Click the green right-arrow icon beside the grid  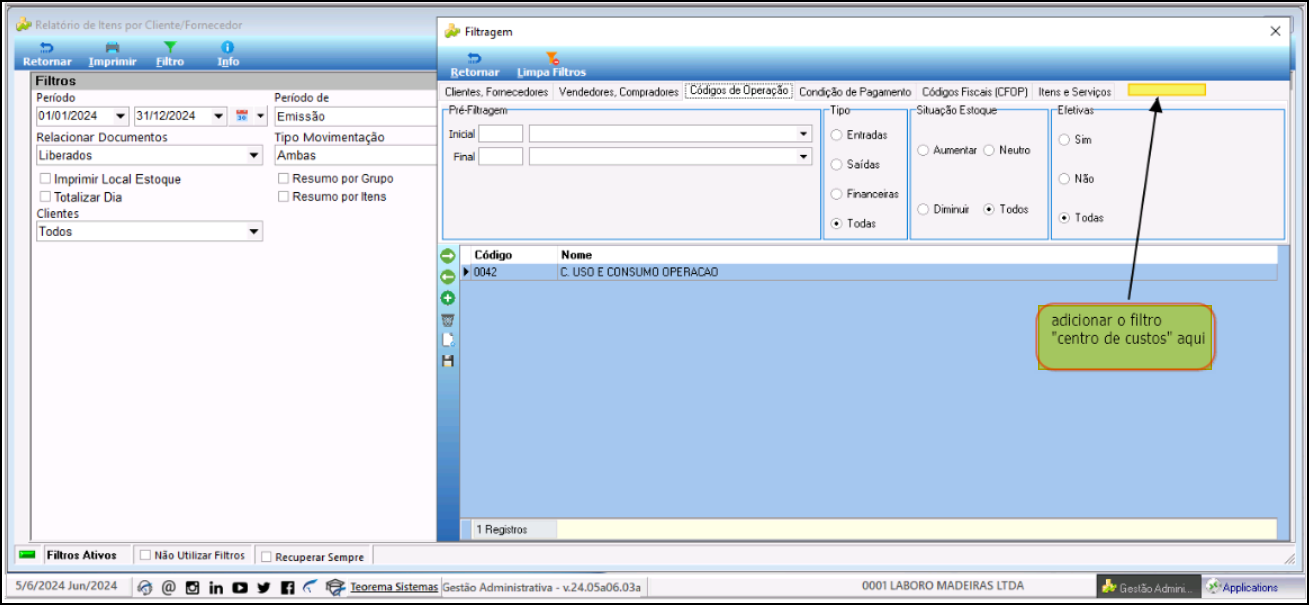(448, 257)
